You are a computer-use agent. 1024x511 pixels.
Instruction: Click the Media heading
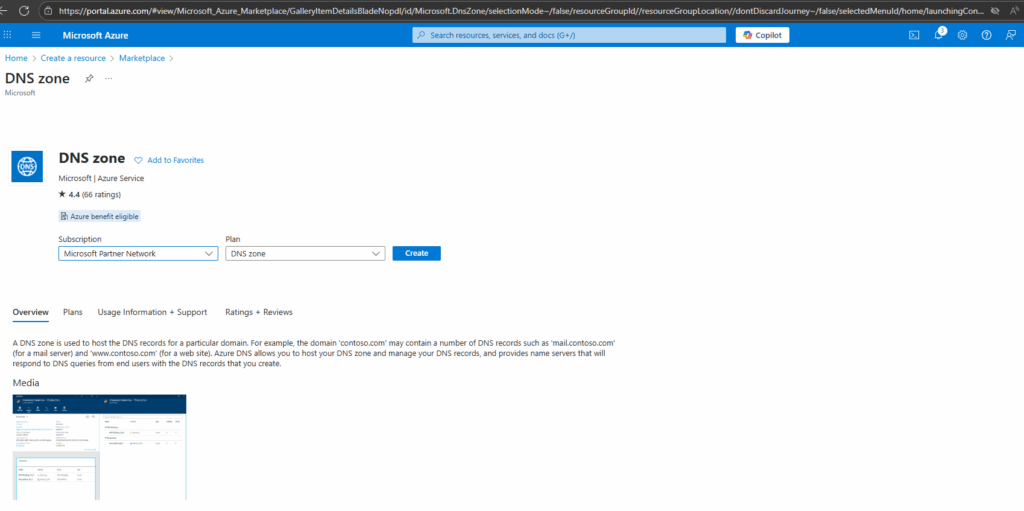coord(26,383)
